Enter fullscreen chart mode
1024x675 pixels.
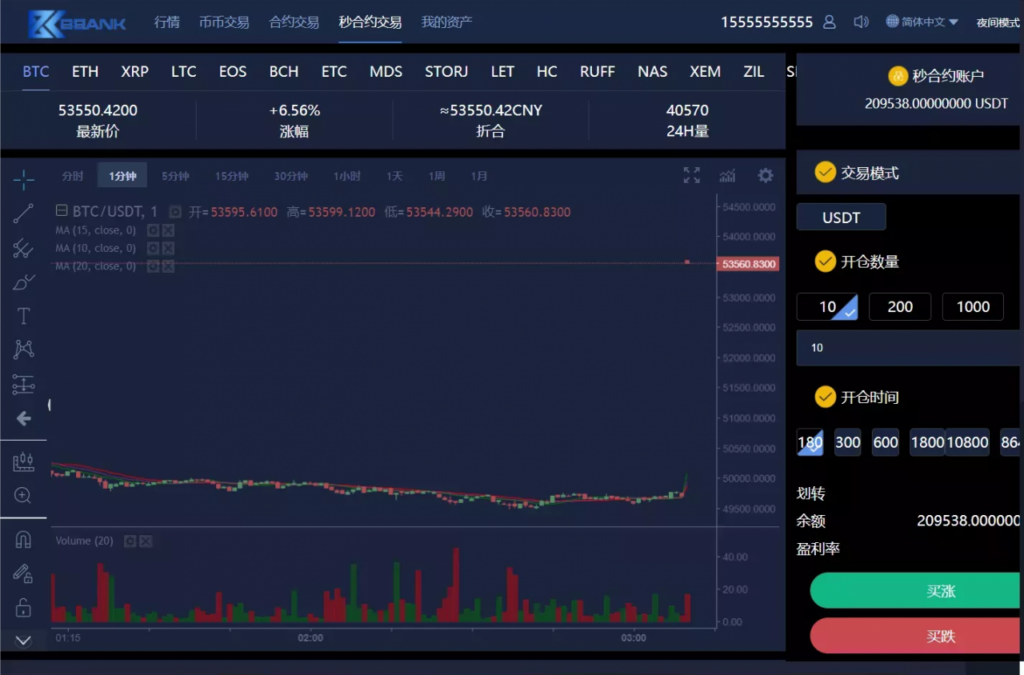pos(691,176)
